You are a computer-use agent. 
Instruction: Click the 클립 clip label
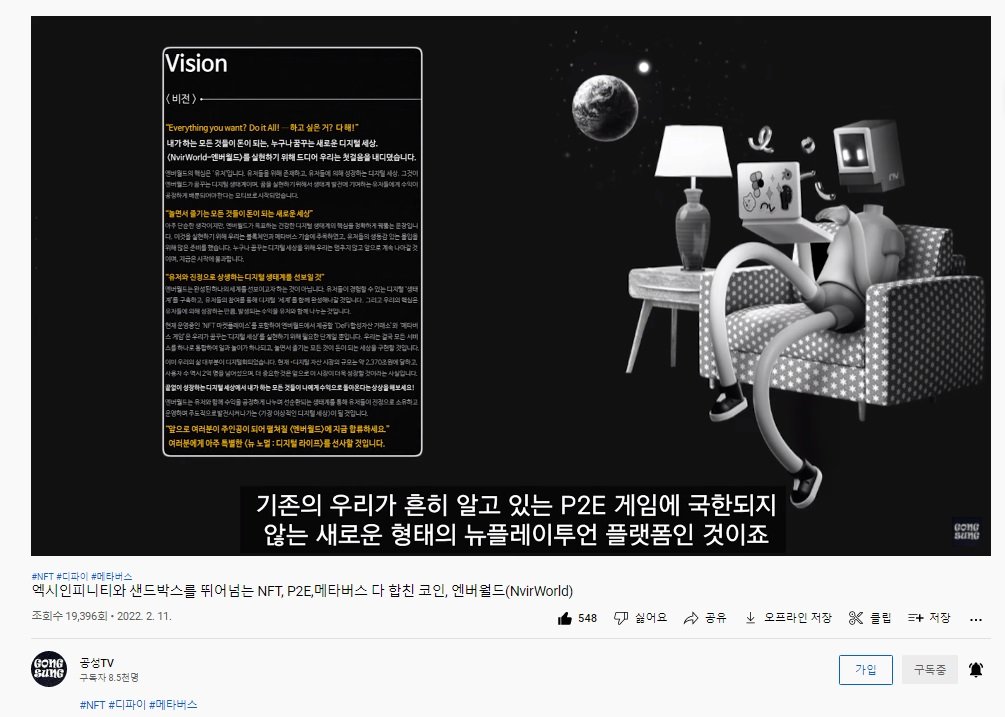[x=880, y=618]
